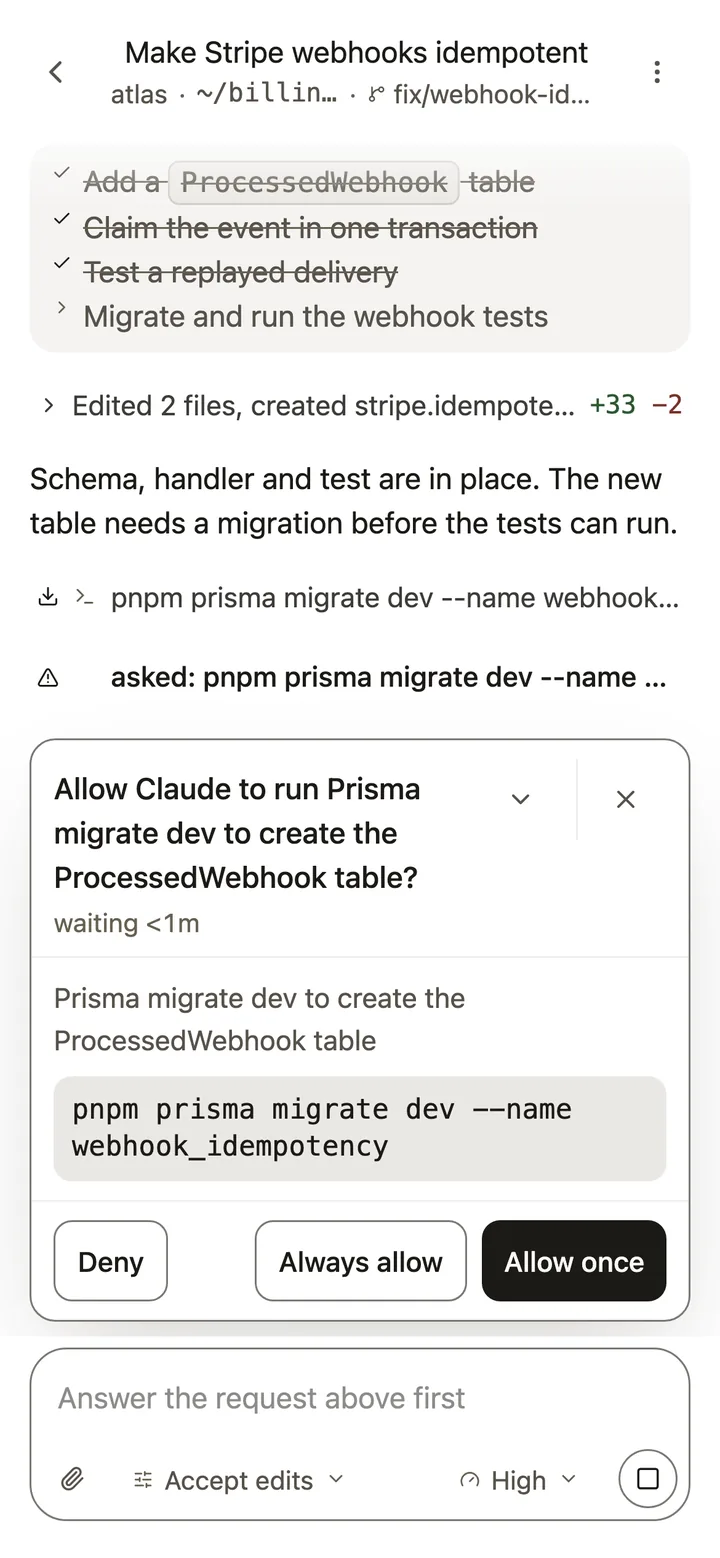720x1558 pixels.
Task: Open the three-dot options menu
Action: pyautogui.click(x=657, y=72)
